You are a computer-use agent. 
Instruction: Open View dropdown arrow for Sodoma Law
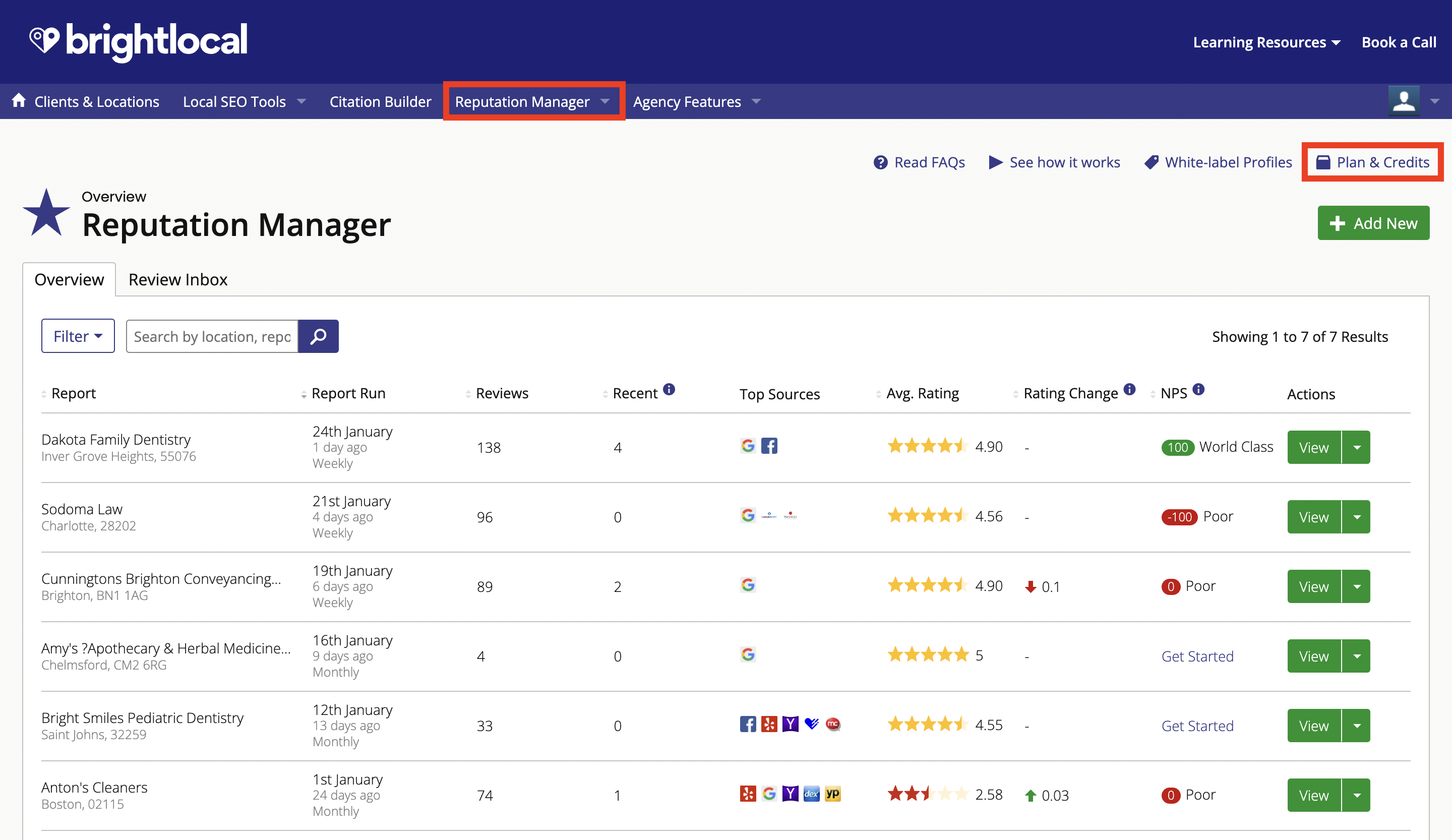(1357, 517)
